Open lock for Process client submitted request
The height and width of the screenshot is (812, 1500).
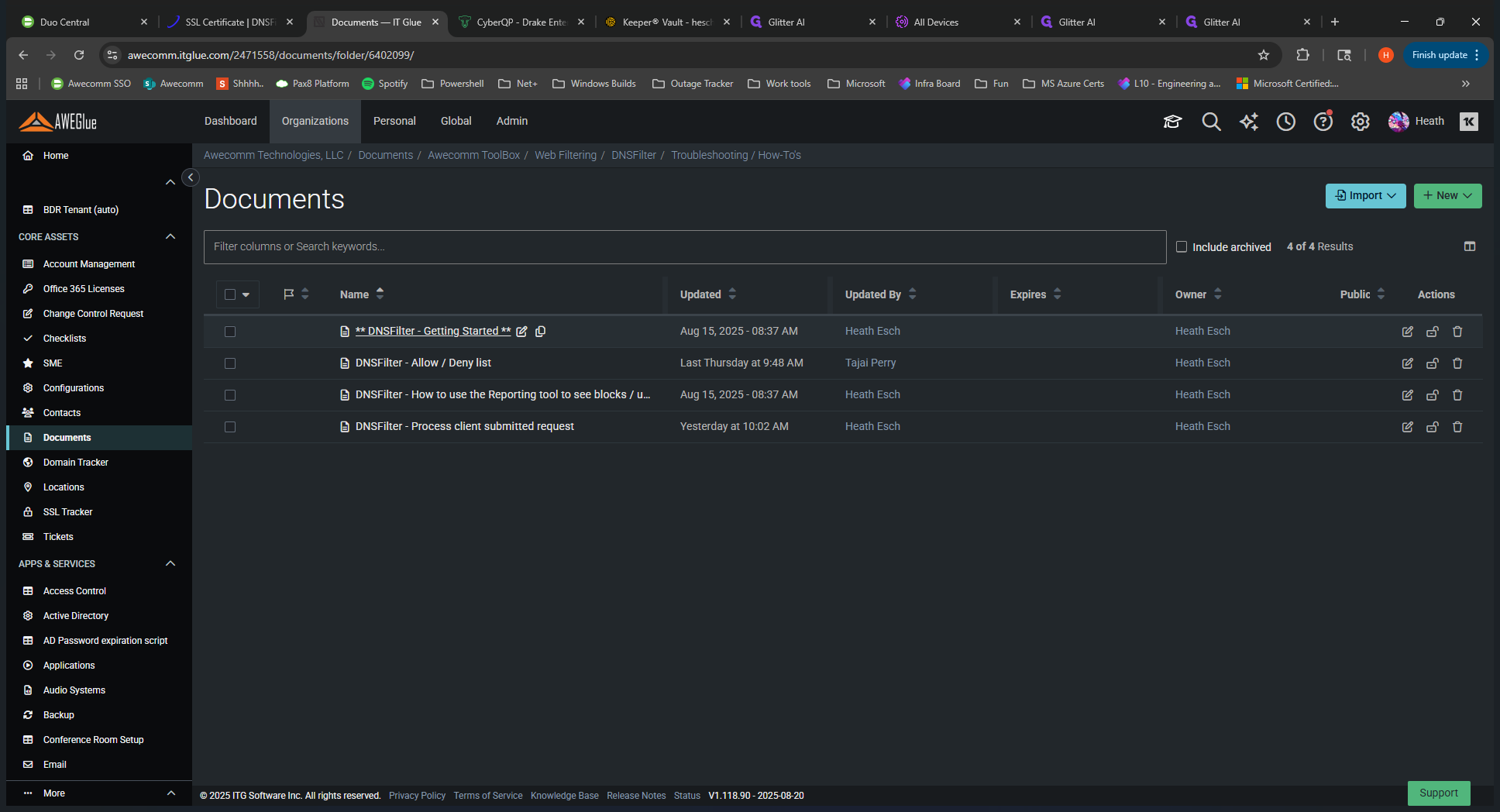[1433, 427]
